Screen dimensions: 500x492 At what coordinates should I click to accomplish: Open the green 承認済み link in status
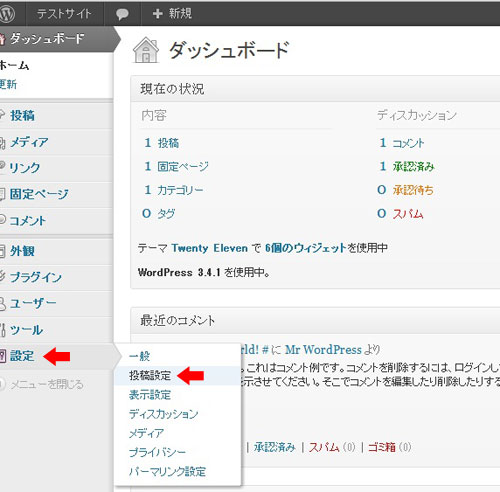[414, 166]
